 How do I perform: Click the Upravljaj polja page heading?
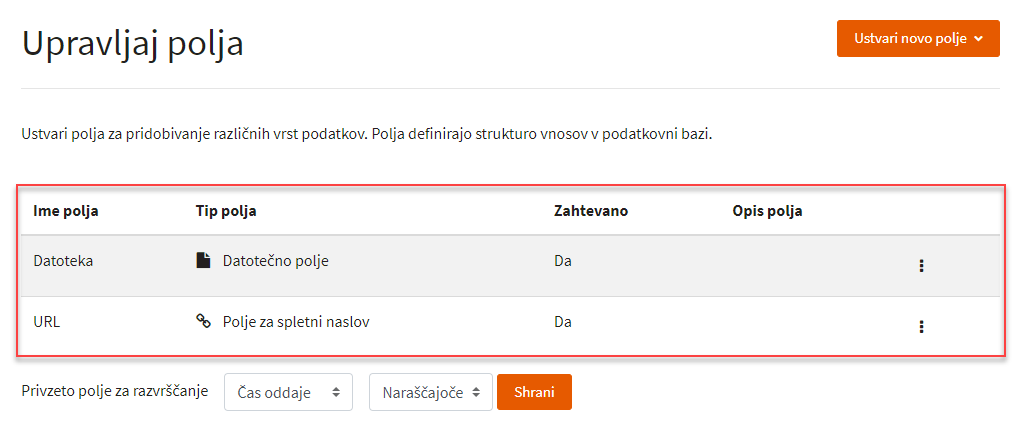pyautogui.click(x=132, y=43)
